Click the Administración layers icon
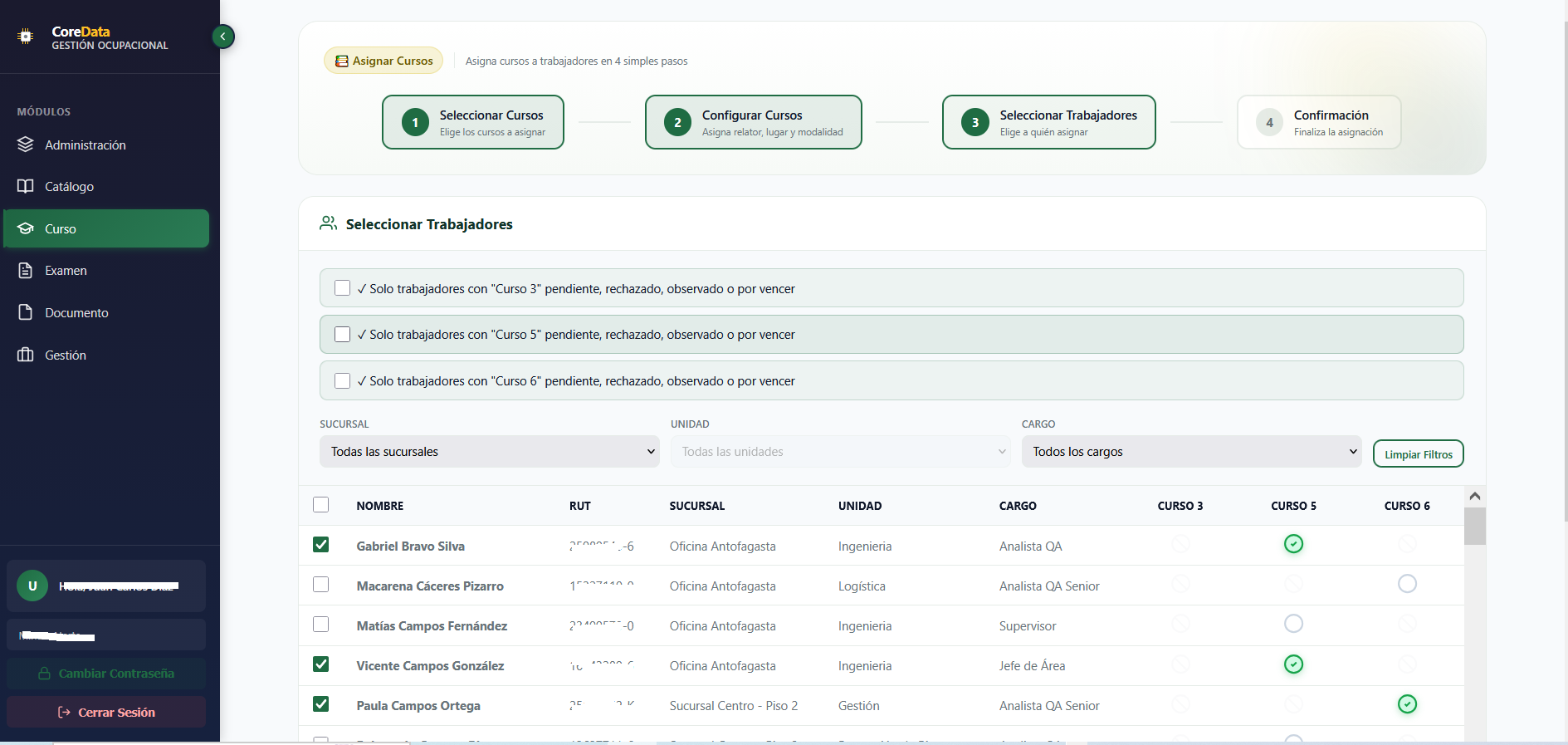Viewport: 1568px width, 745px height. [26, 145]
